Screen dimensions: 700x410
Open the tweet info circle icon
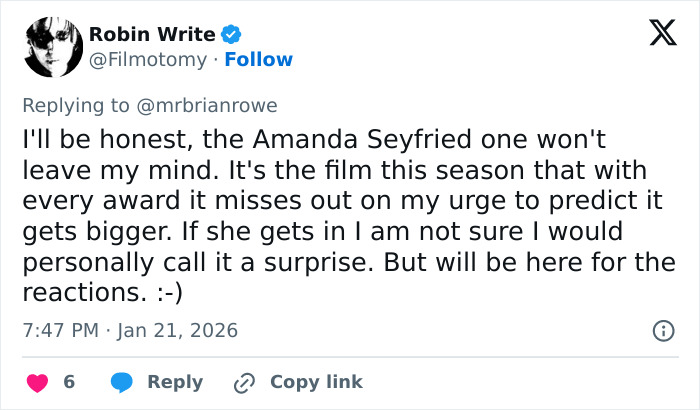pyautogui.click(x=662, y=330)
